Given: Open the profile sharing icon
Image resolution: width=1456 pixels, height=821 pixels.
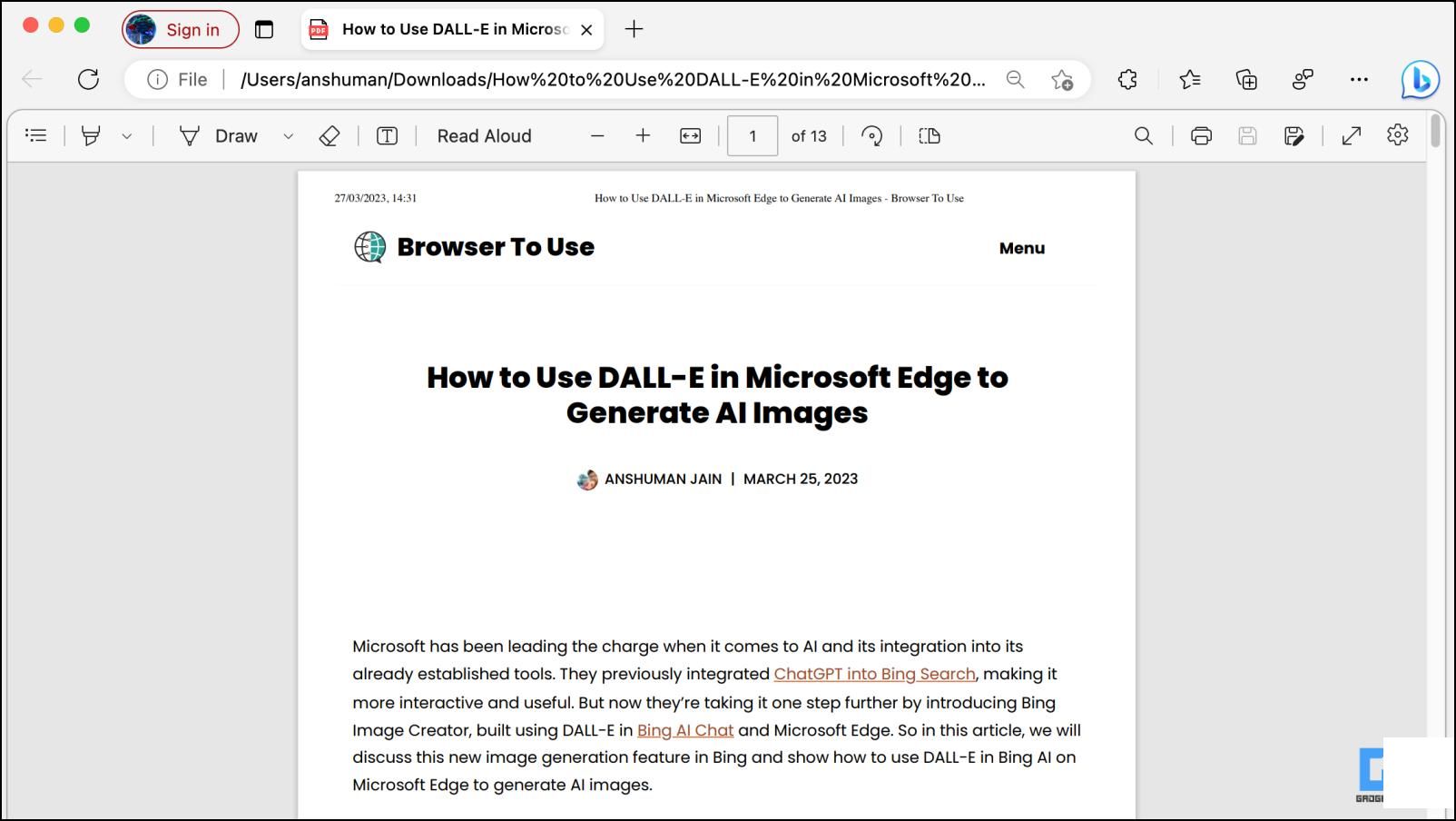Looking at the screenshot, I should [x=1304, y=80].
